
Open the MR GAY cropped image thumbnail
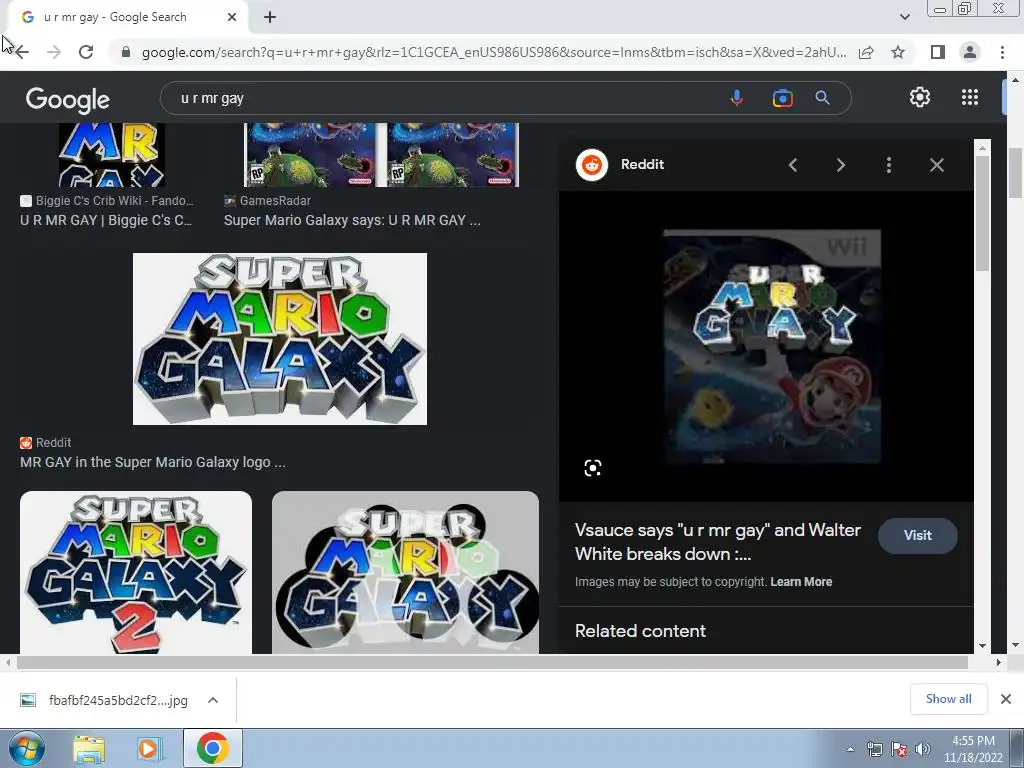tap(112, 155)
